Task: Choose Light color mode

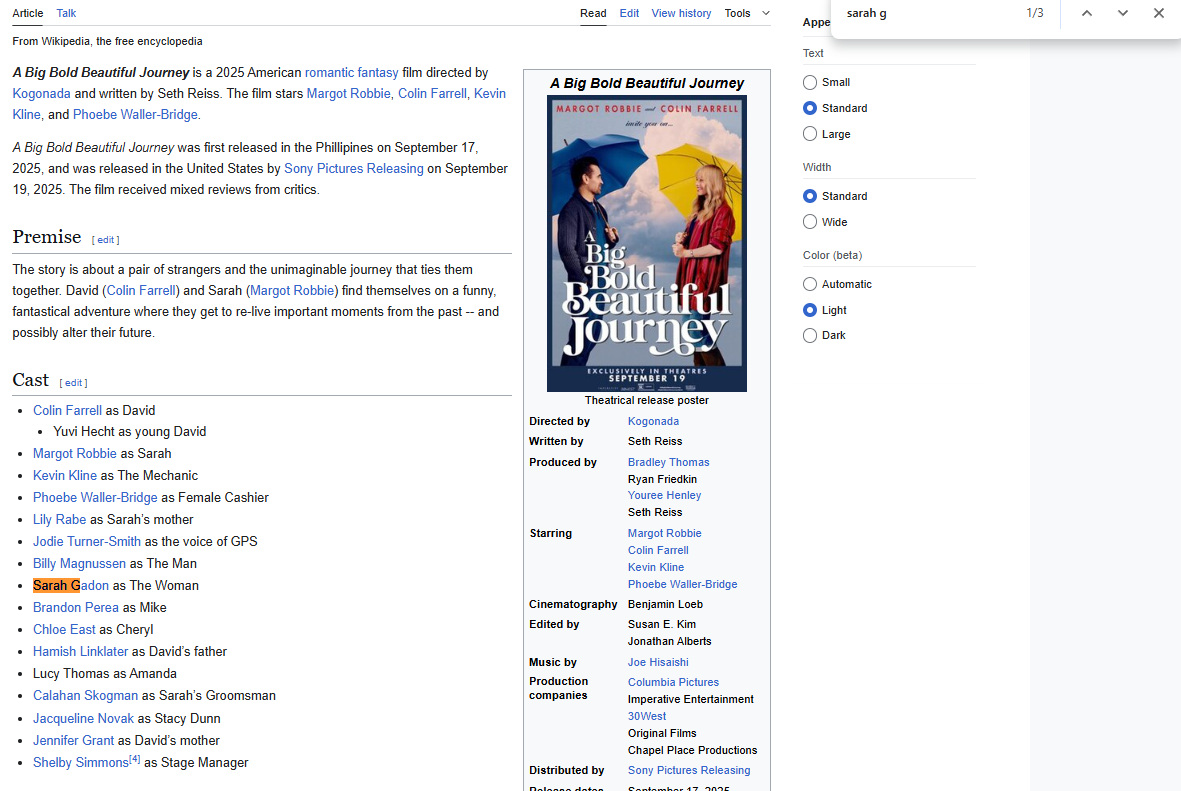Action: (x=810, y=310)
